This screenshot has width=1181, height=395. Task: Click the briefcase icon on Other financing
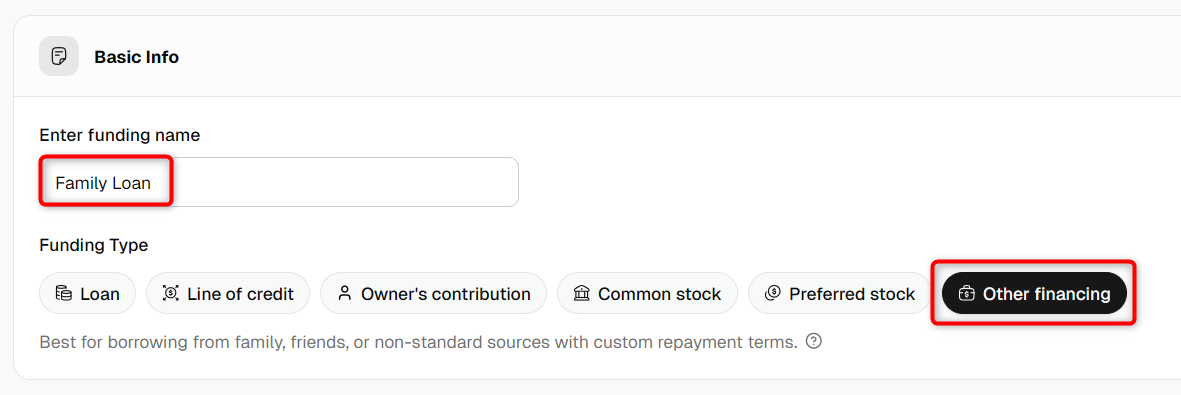click(966, 293)
